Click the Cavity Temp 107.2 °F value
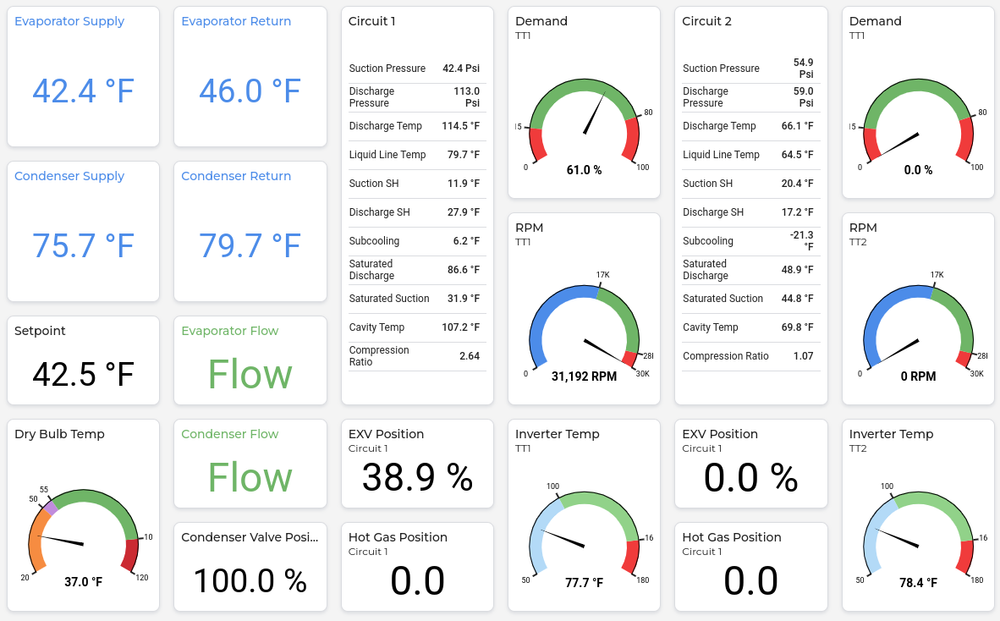Viewport: 1000px width, 621px height. click(461, 327)
